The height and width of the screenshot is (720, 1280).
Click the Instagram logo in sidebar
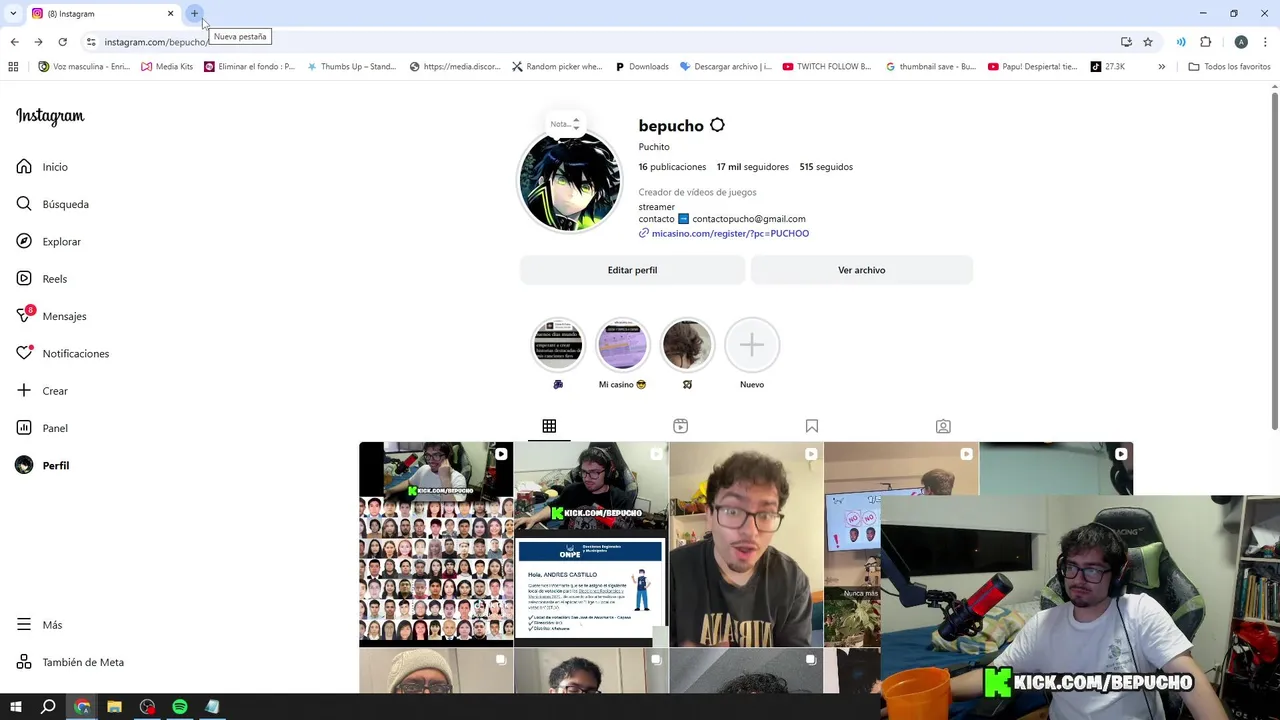tap(50, 116)
